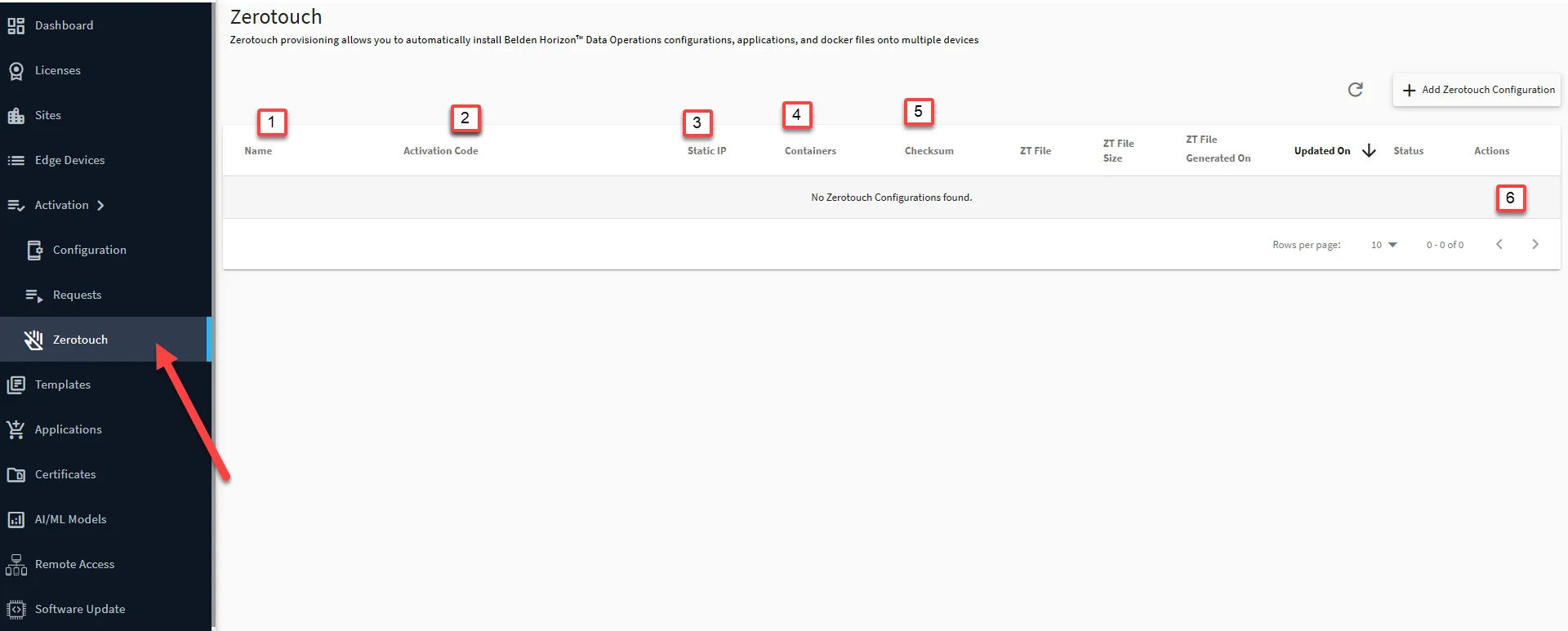This screenshot has height=631, width=1568.
Task: Go to the previous table page
Action: (x=1499, y=244)
